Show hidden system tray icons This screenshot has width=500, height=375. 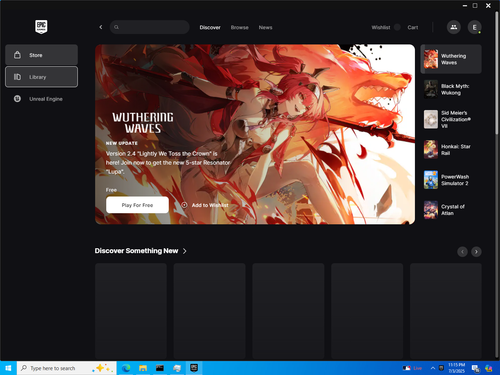[433, 368]
